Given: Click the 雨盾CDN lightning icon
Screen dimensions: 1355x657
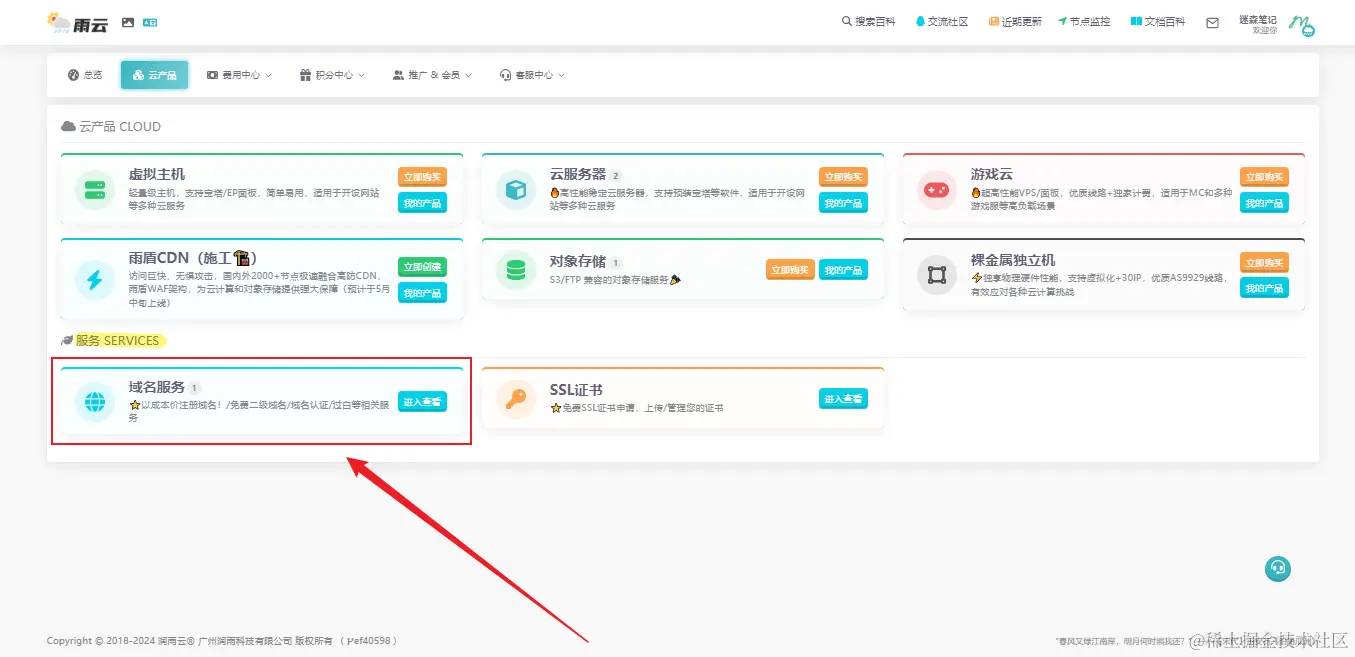Looking at the screenshot, I should pyautogui.click(x=95, y=279).
